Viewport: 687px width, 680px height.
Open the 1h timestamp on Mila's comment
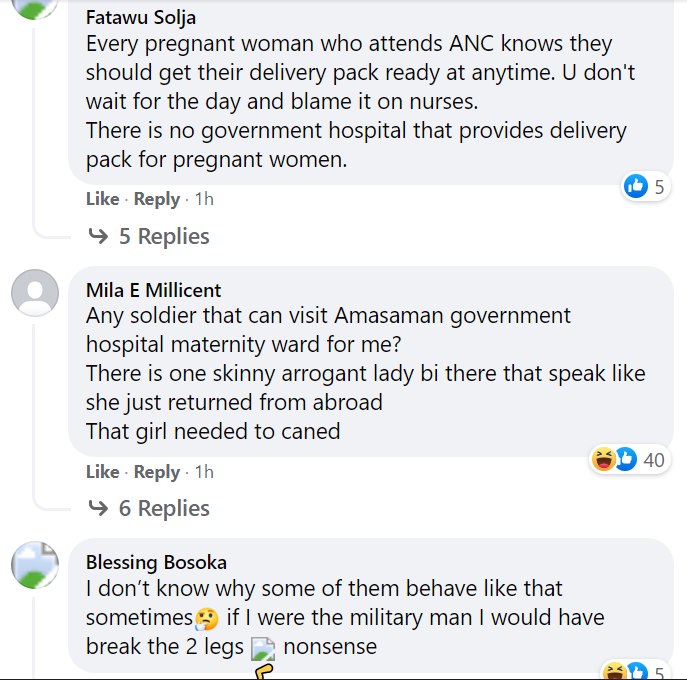(204, 472)
